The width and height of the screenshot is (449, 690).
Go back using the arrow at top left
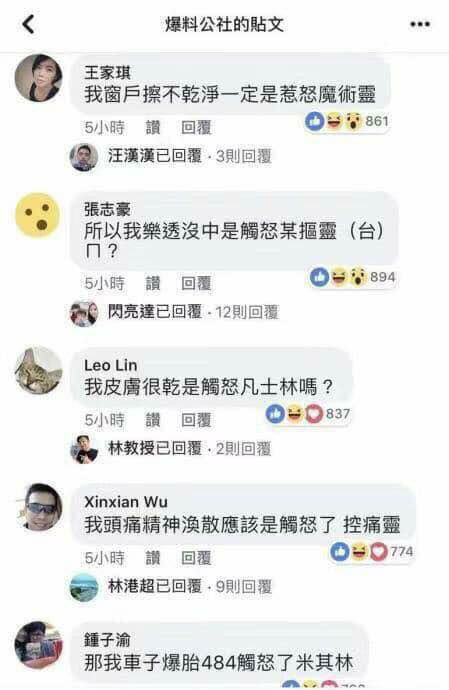29,24
